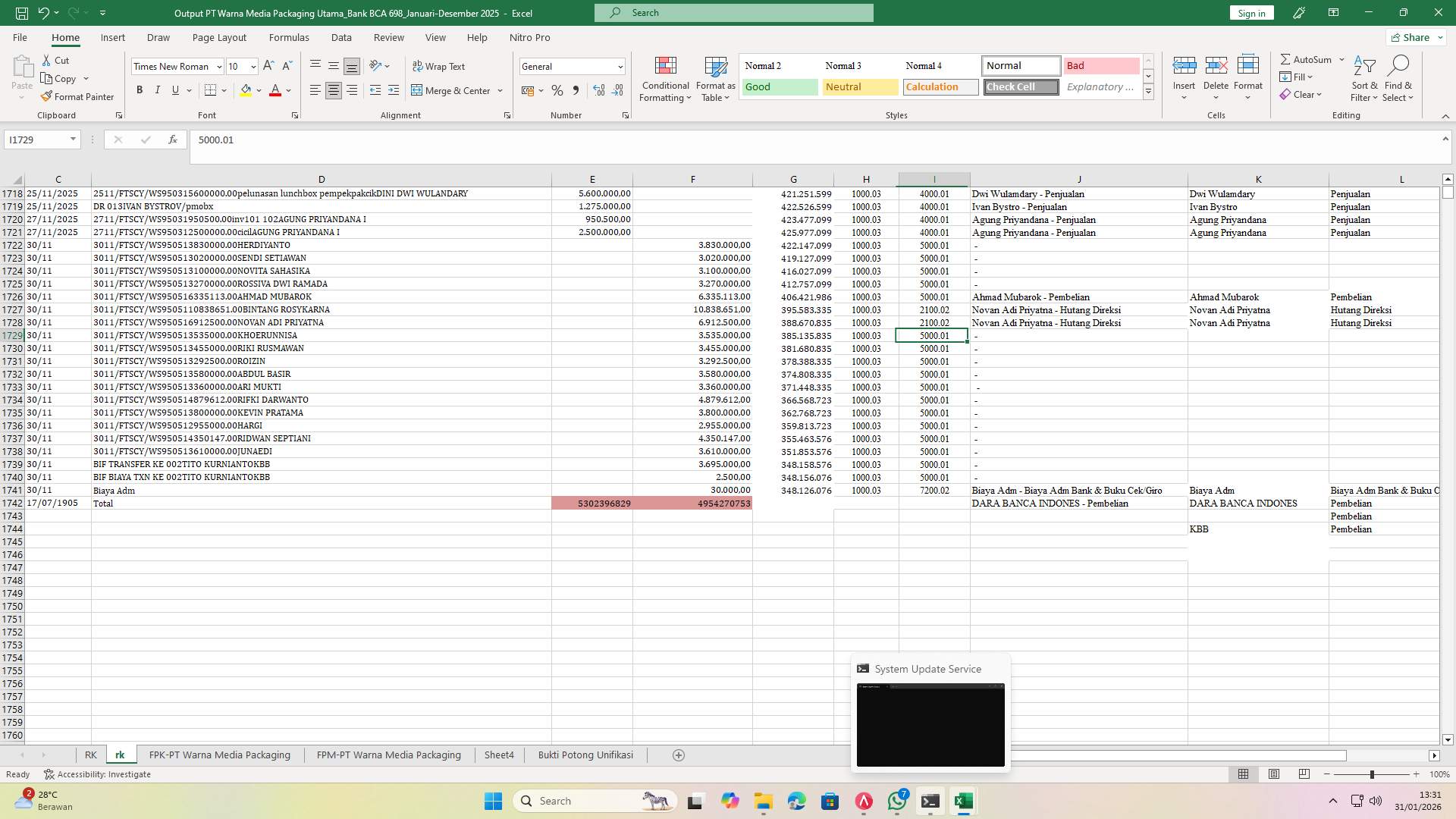Viewport: 1456px width, 819px height.
Task: Open the Bukti Potong Unifikasi sheet
Action: click(585, 755)
